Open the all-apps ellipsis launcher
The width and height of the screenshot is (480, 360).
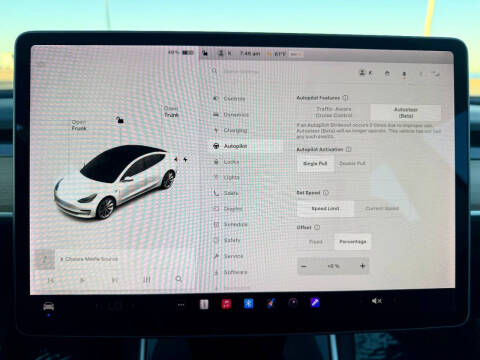coord(181,305)
